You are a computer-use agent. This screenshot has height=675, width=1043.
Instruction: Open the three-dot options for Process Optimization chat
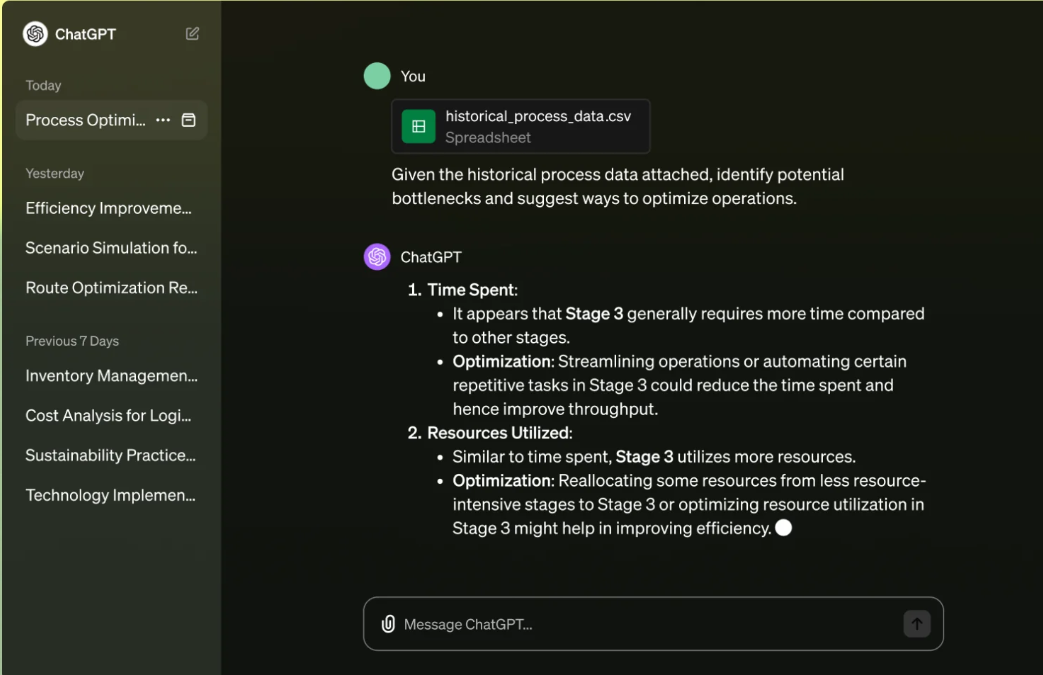[163, 120]
